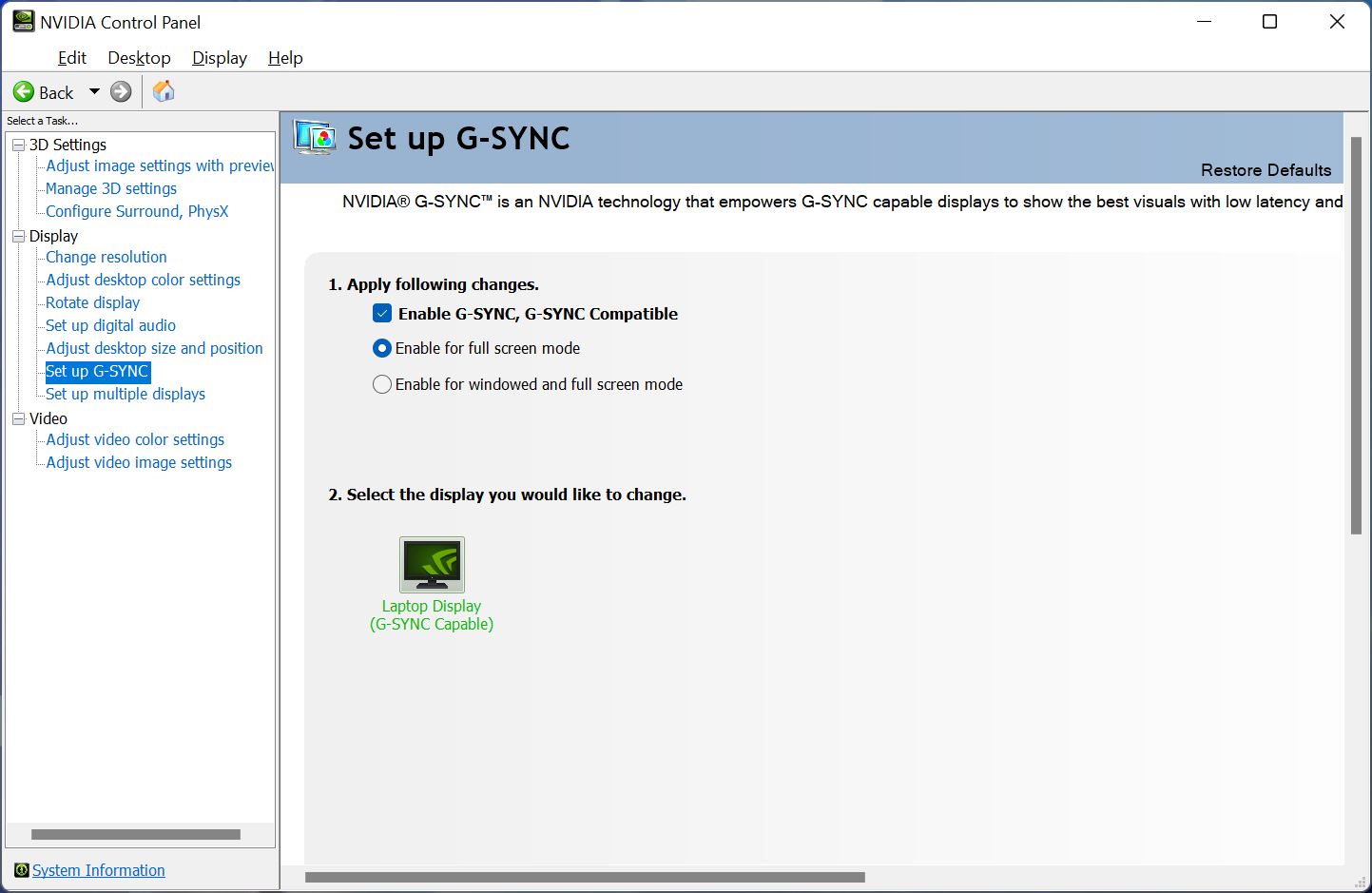Image resolution: width=1372 pixels, height=893 pixels.
Task: Click the Display category label in tree
Action: click(53, 236)
